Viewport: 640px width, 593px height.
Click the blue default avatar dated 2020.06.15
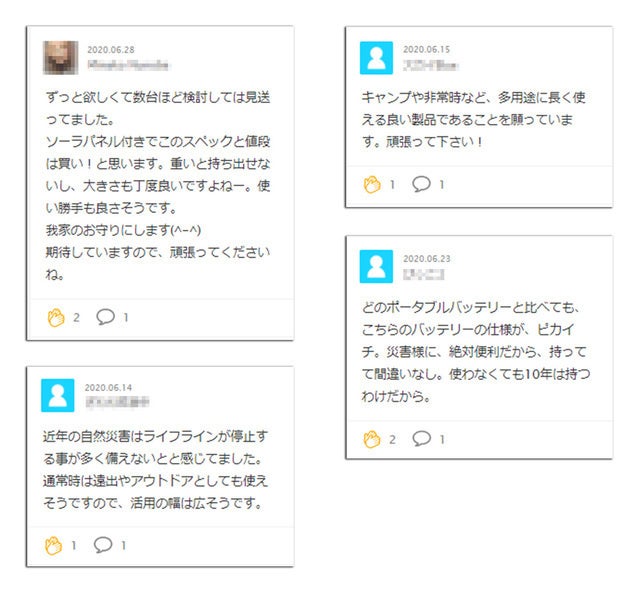tap(376, 57)
